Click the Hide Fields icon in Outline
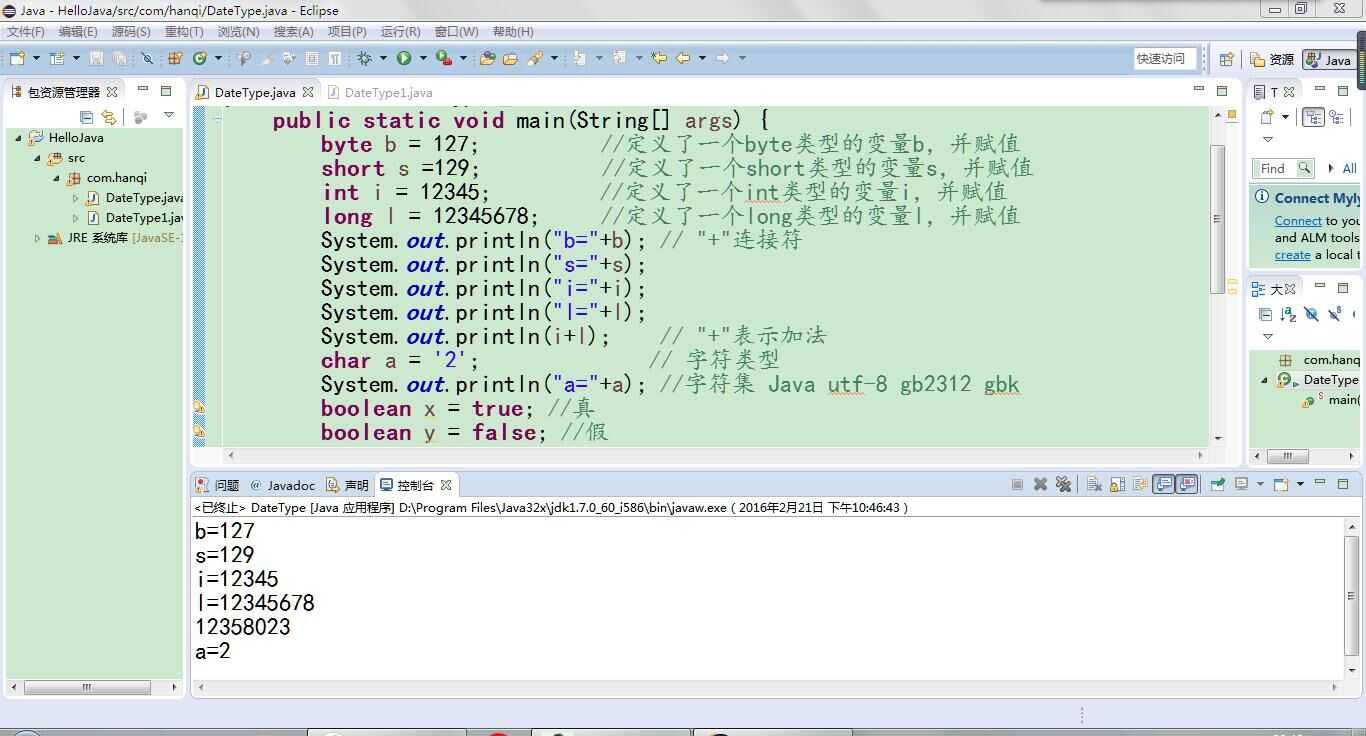1366x736 pixels. [1311, 314]
